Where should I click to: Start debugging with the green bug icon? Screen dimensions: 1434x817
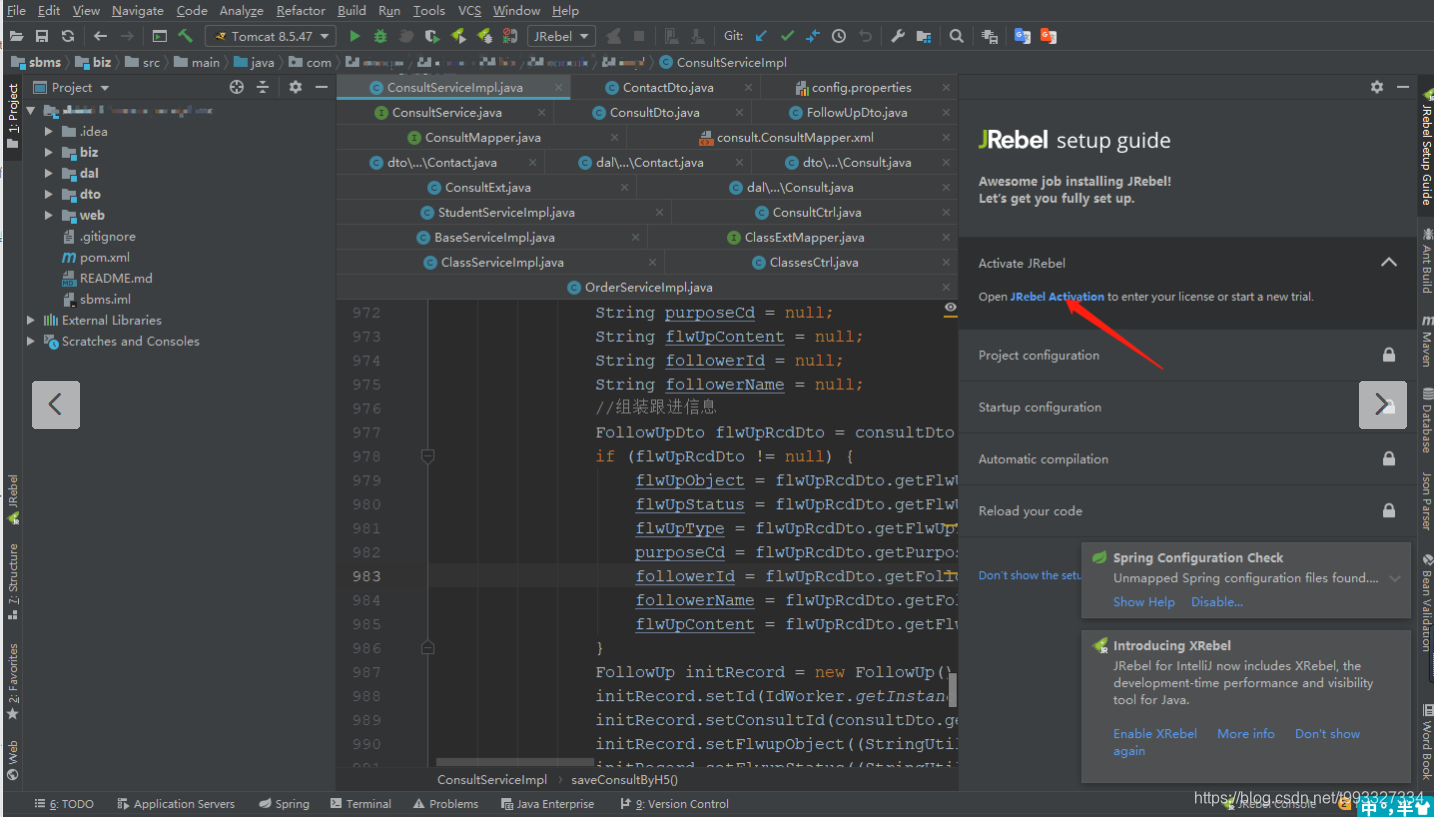point(380,36)
